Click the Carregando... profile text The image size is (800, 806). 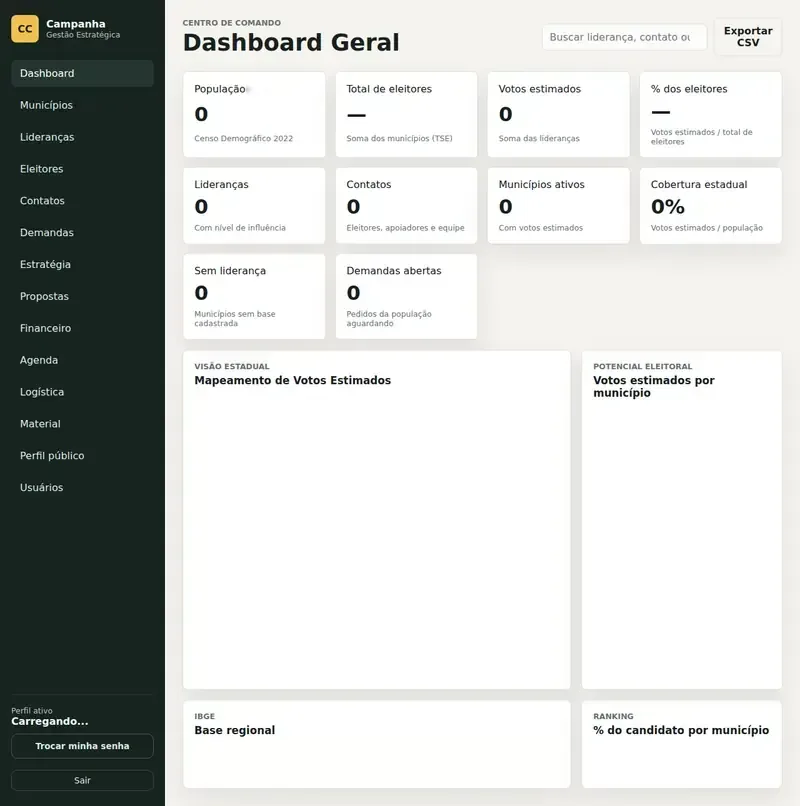click(50, 721)
